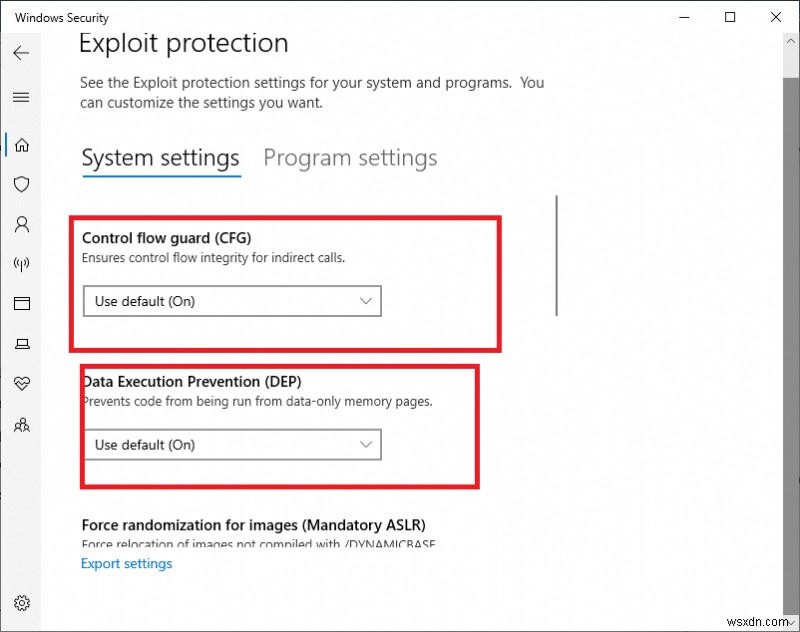Click the back arrow icon
Screen dimensions: 800x632
(x=21, y=53)
